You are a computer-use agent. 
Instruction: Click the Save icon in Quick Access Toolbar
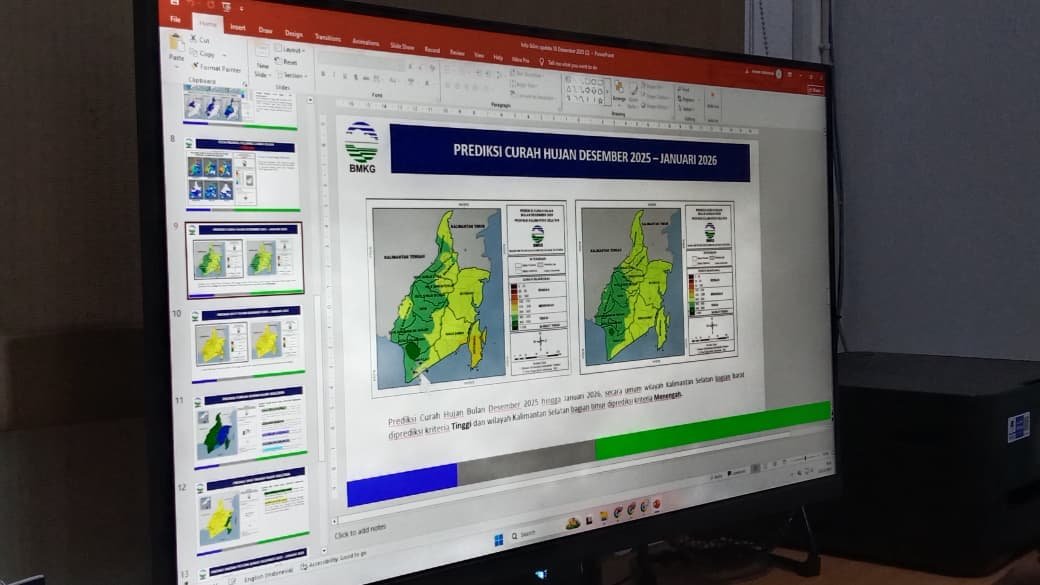(174, 3)
